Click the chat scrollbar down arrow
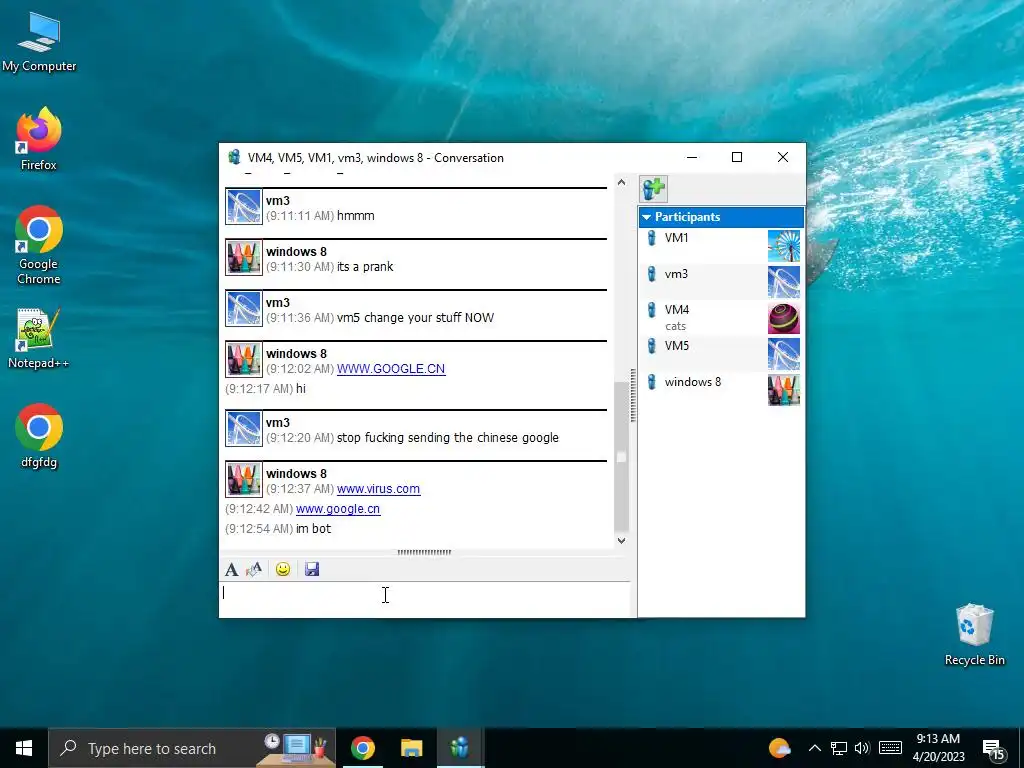The width and height of the screenshot is (1024, 768). click(621, 541)
